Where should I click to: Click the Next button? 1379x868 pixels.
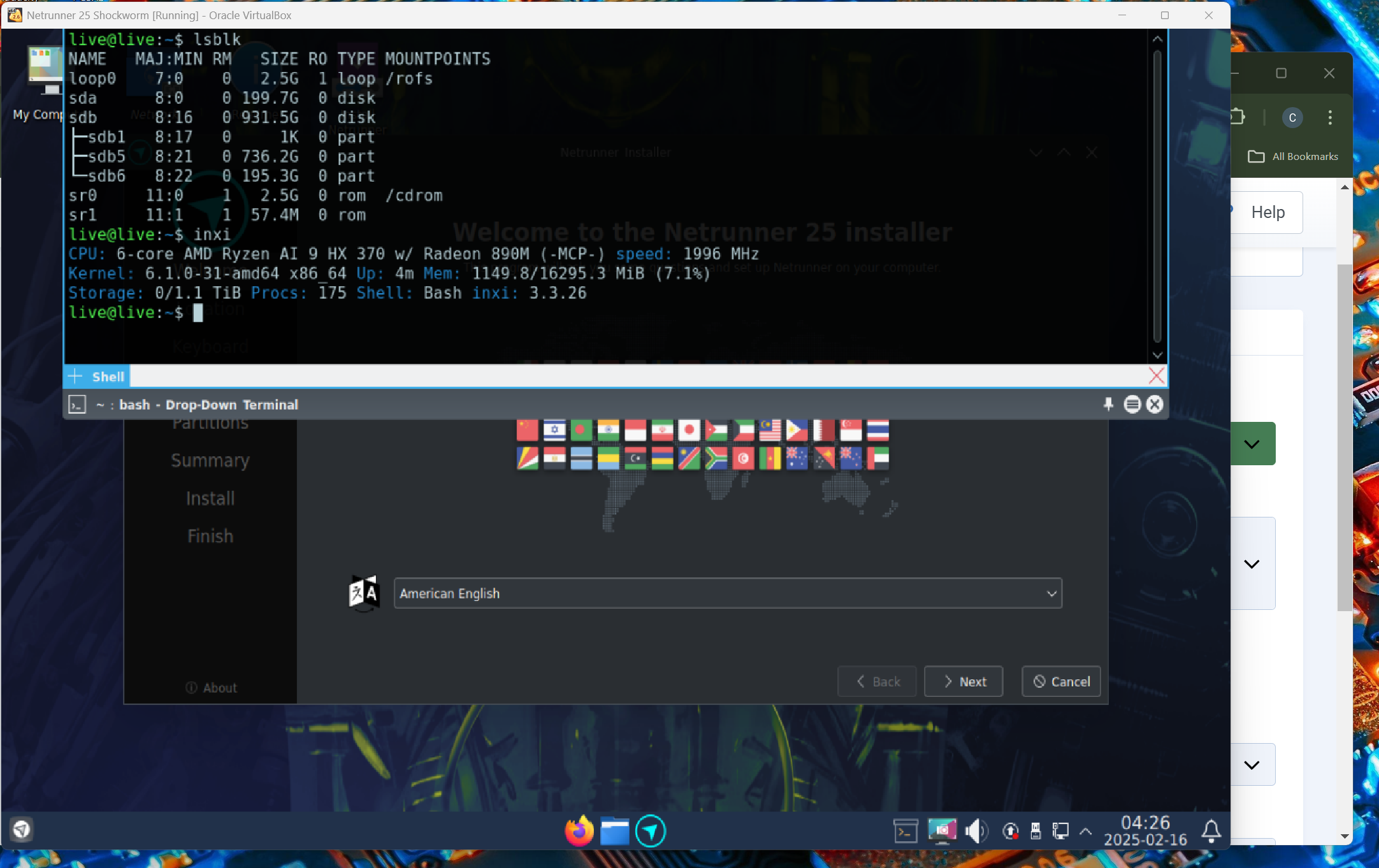pos(963,681)
